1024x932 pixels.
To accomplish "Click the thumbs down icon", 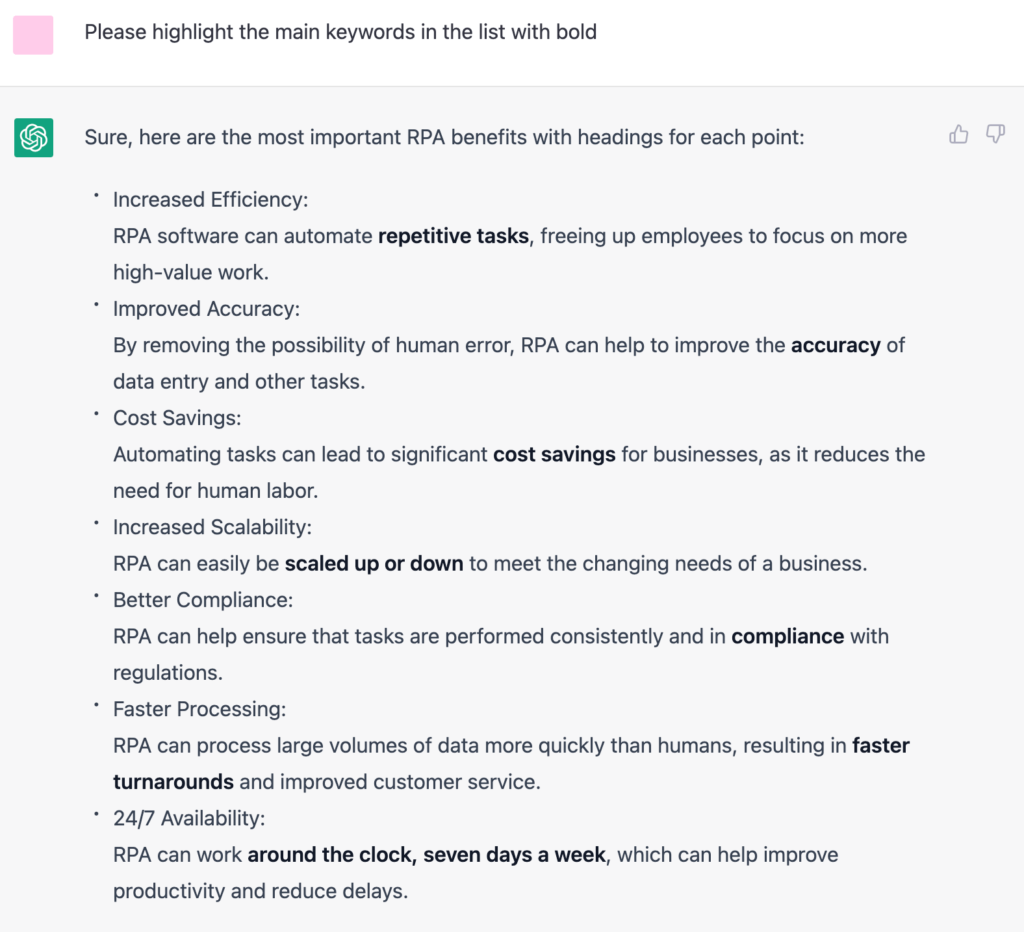I will [995, 134].
